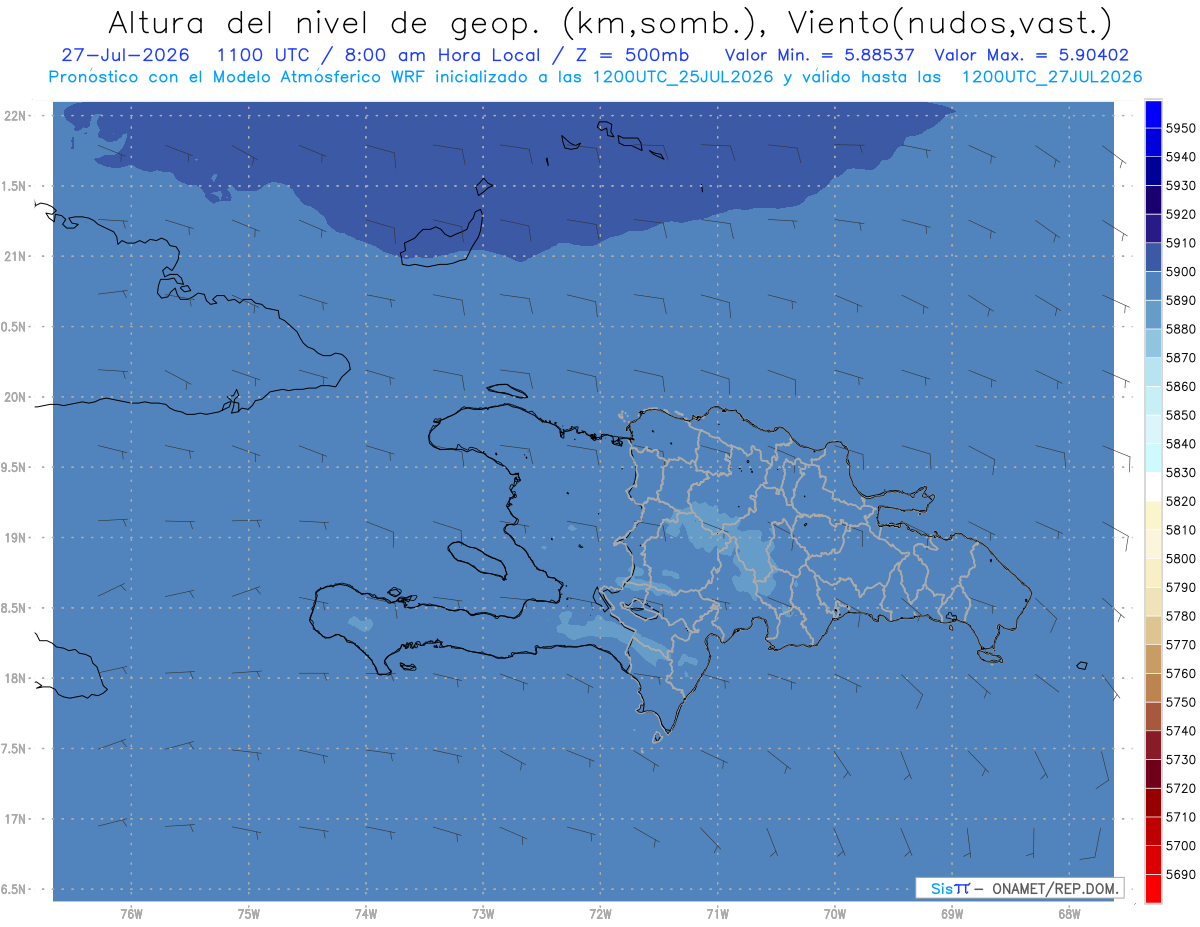Click the '5760' colorbar value
This screenshot has width=1200, height=927.
click(1181, 673)
